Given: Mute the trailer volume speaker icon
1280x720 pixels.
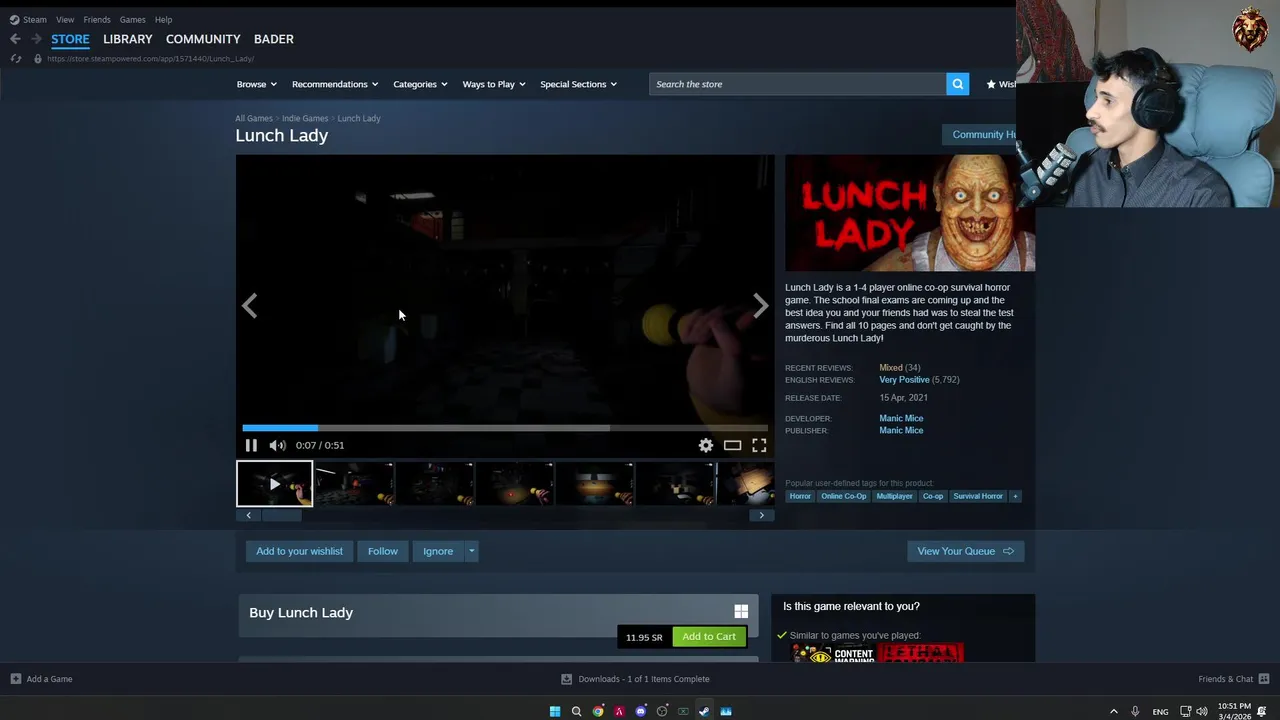Looking at the screenshot, I should pos(277,445).
